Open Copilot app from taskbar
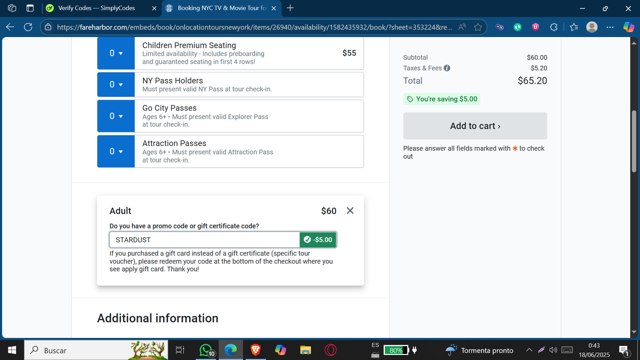This screenshot has width=640, height=360. [280, 350]
